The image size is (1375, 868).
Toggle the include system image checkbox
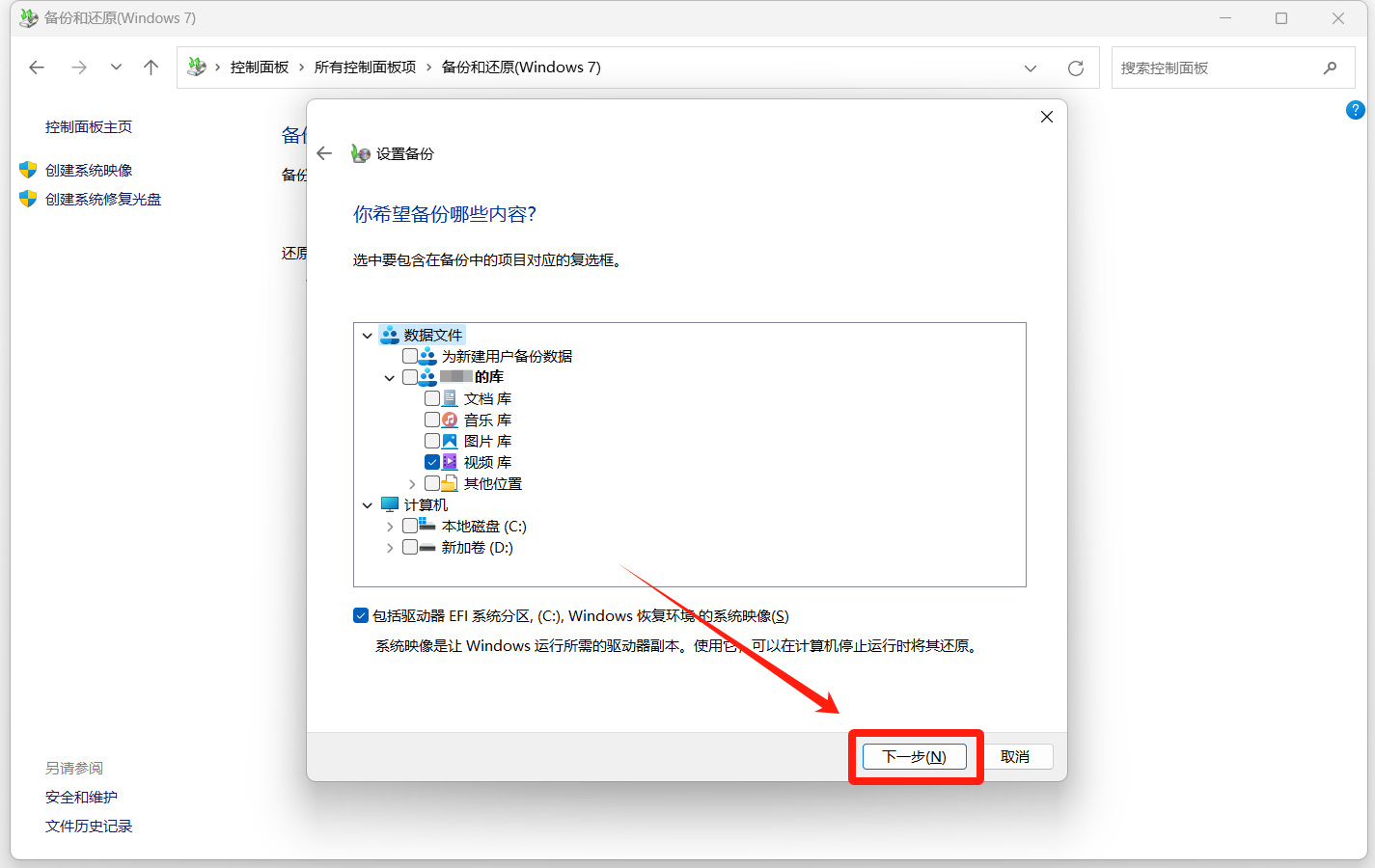(361, 615)
